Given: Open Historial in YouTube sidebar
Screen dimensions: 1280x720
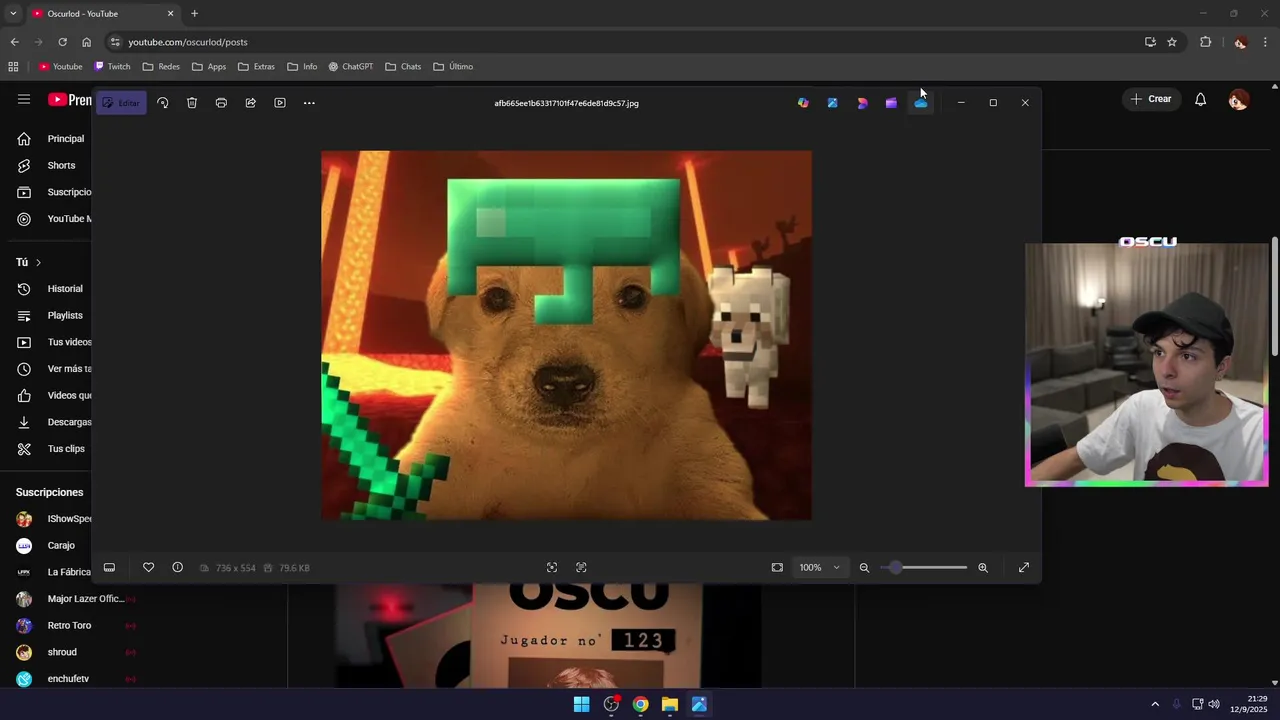Looking at the screenshot, I should 52,289.
